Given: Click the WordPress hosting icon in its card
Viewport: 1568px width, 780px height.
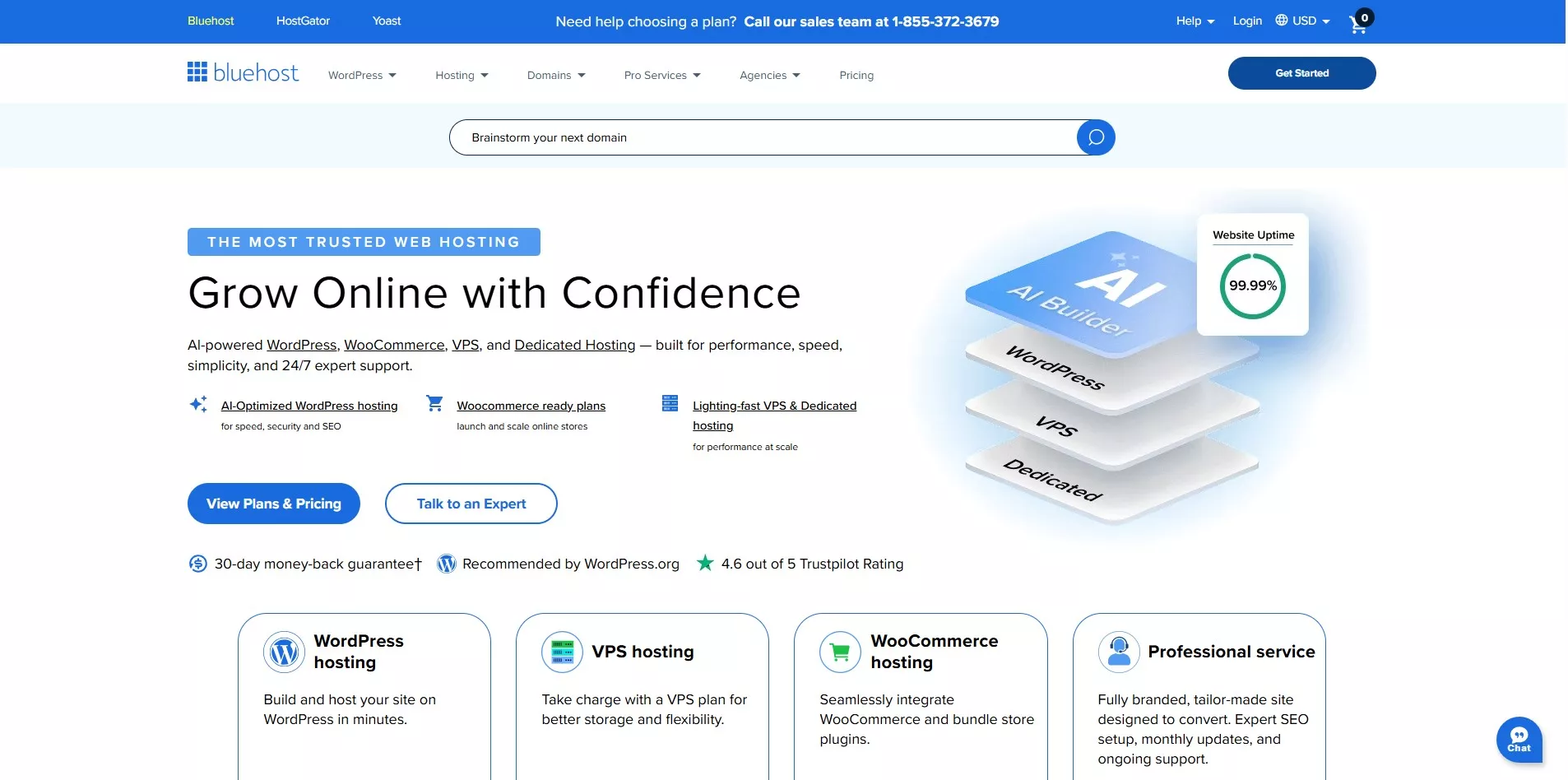Looking at the screenshot, I should 284,651.
